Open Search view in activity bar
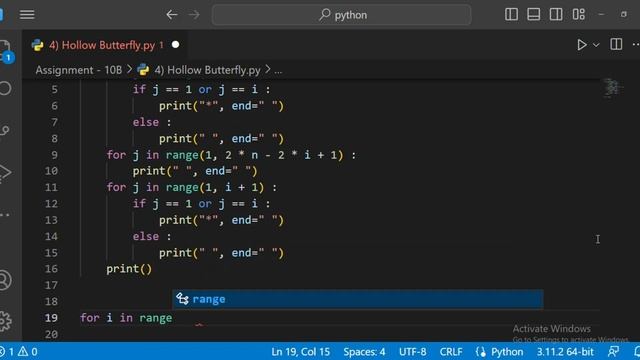640x360 pixels. [6, 89]
